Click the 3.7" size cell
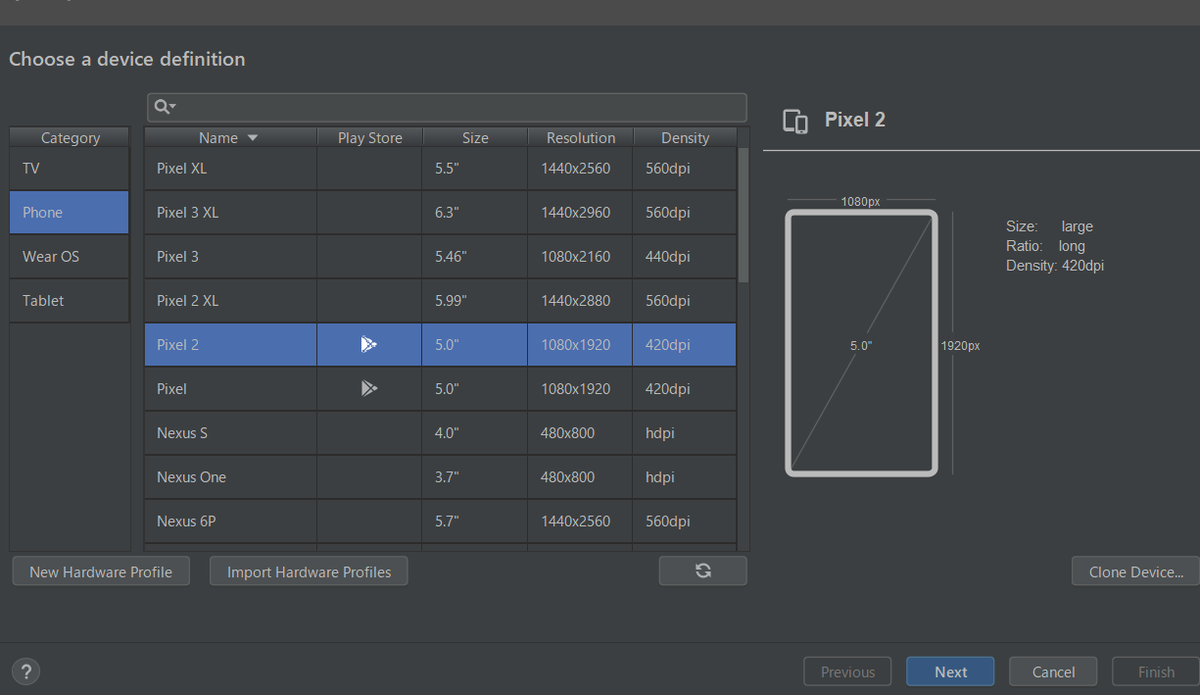 point(475,477)
